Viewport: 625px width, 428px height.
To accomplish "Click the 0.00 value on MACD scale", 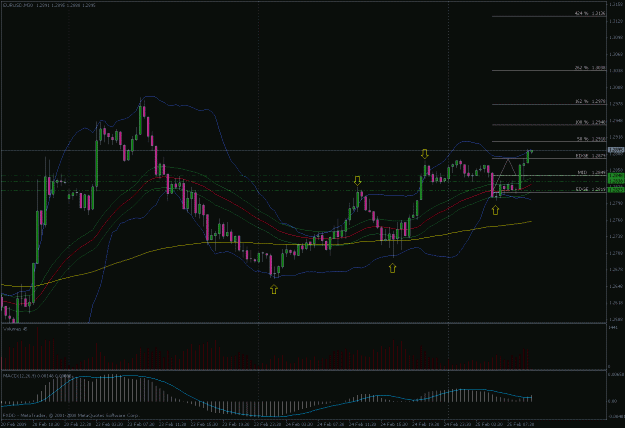I will (612, 401).
